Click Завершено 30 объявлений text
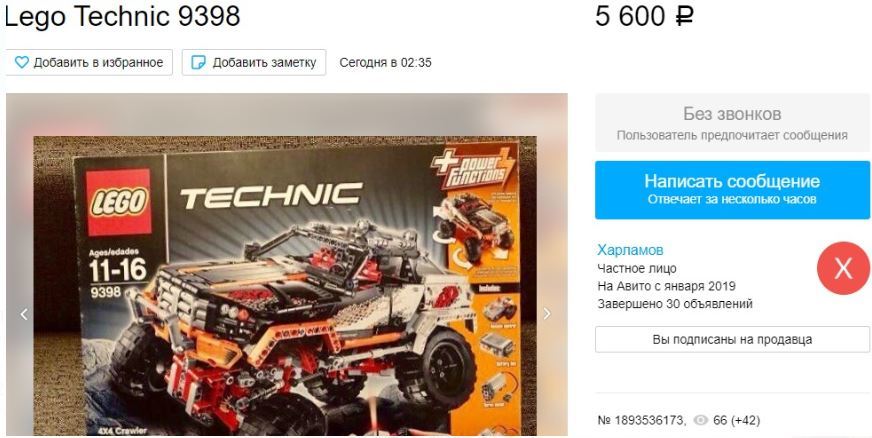The width and height of the screenshot is (872, 438). [675, 304]
